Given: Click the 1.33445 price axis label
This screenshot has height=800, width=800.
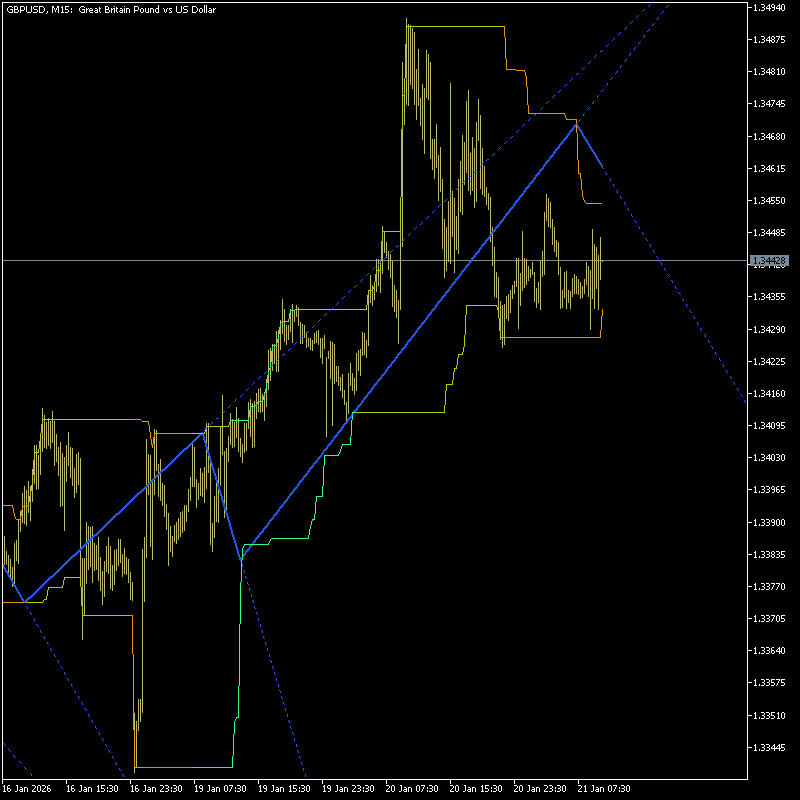Looking at the screenshot, I should (x=771, y=747).
